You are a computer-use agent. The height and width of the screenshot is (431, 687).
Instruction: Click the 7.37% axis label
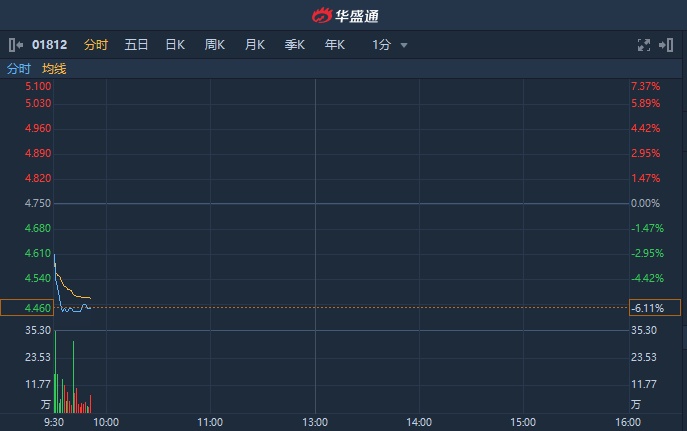[x=645, y=86]
